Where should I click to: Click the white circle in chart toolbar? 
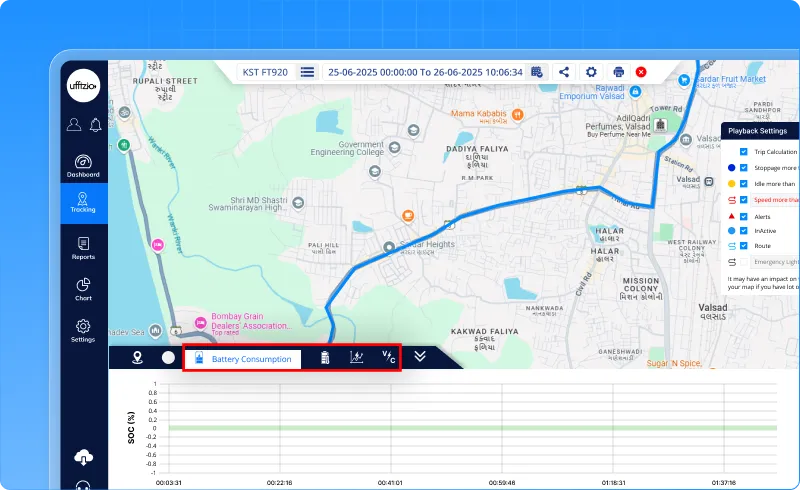click(x=168, y=357)
